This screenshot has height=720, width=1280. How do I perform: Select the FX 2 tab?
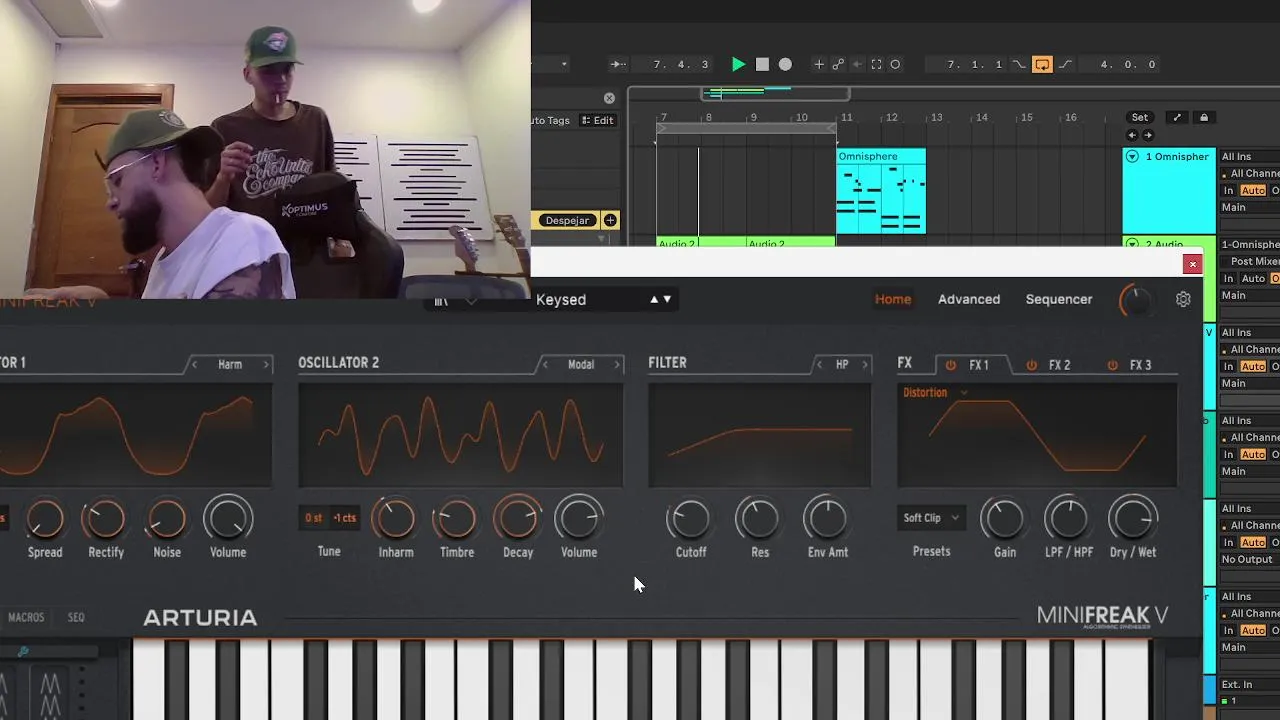tap(1059, 365)
